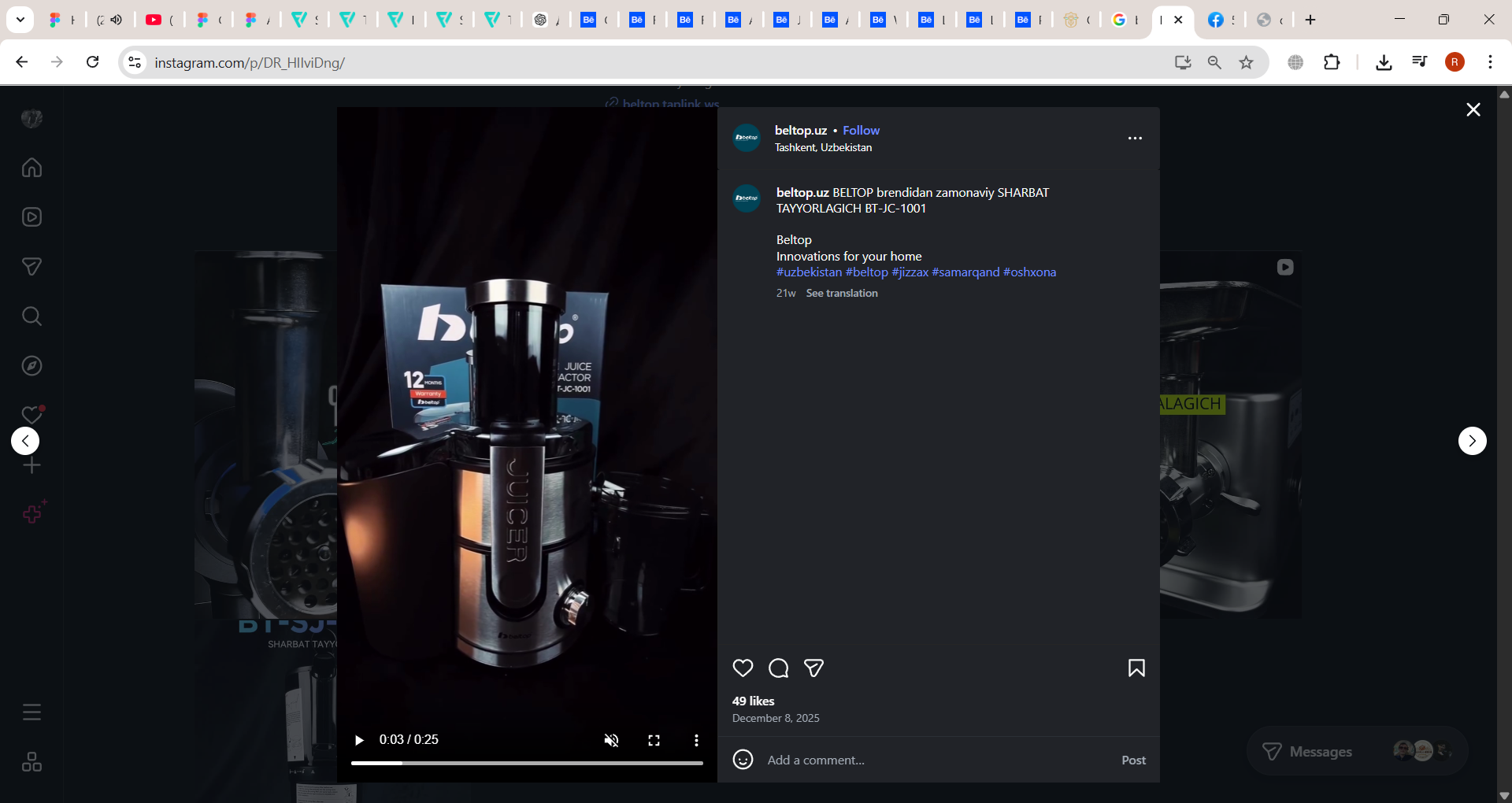Open the Chrome profile R avatar

coord(1455,62)
